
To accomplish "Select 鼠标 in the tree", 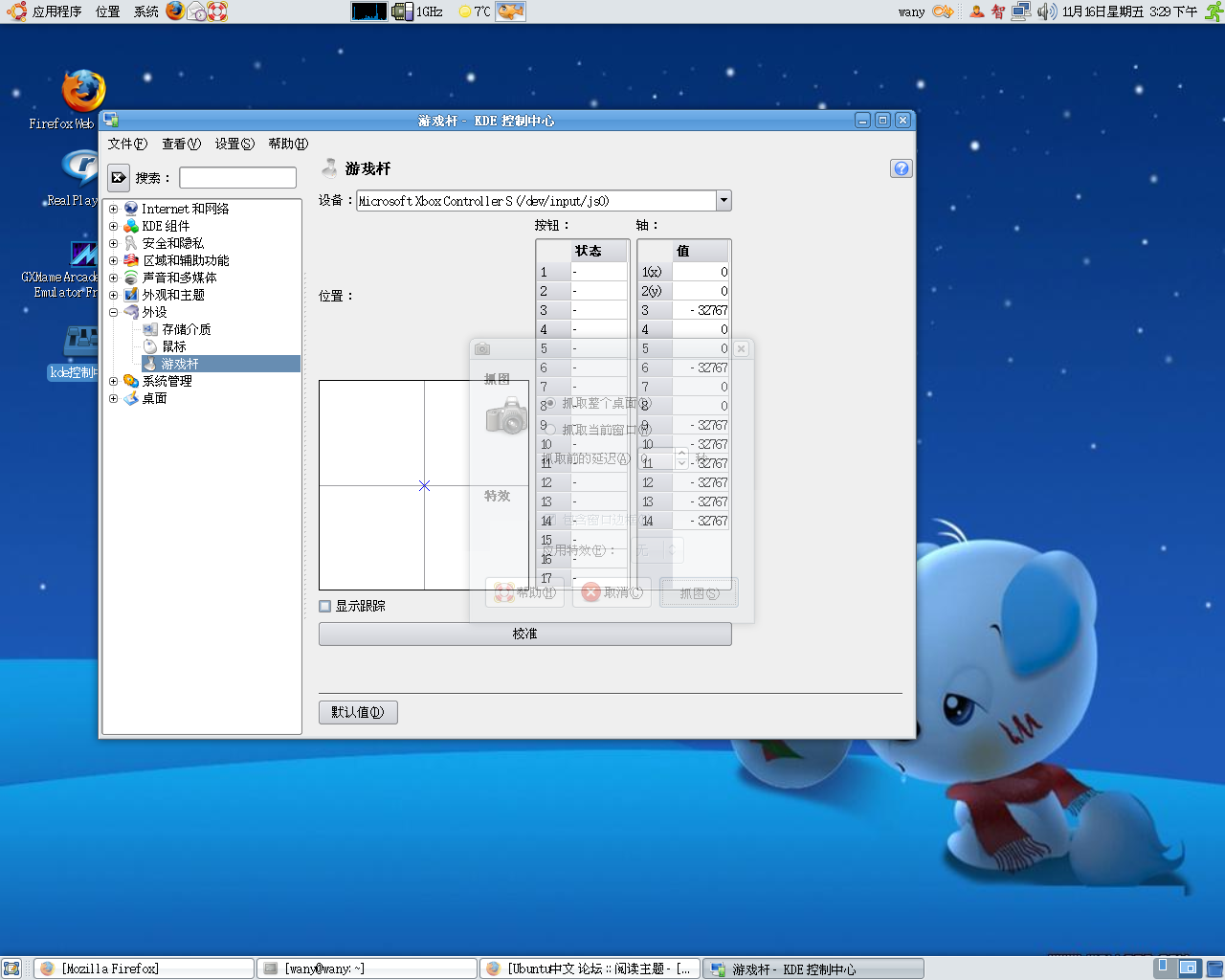I will [x=173, y=346].
